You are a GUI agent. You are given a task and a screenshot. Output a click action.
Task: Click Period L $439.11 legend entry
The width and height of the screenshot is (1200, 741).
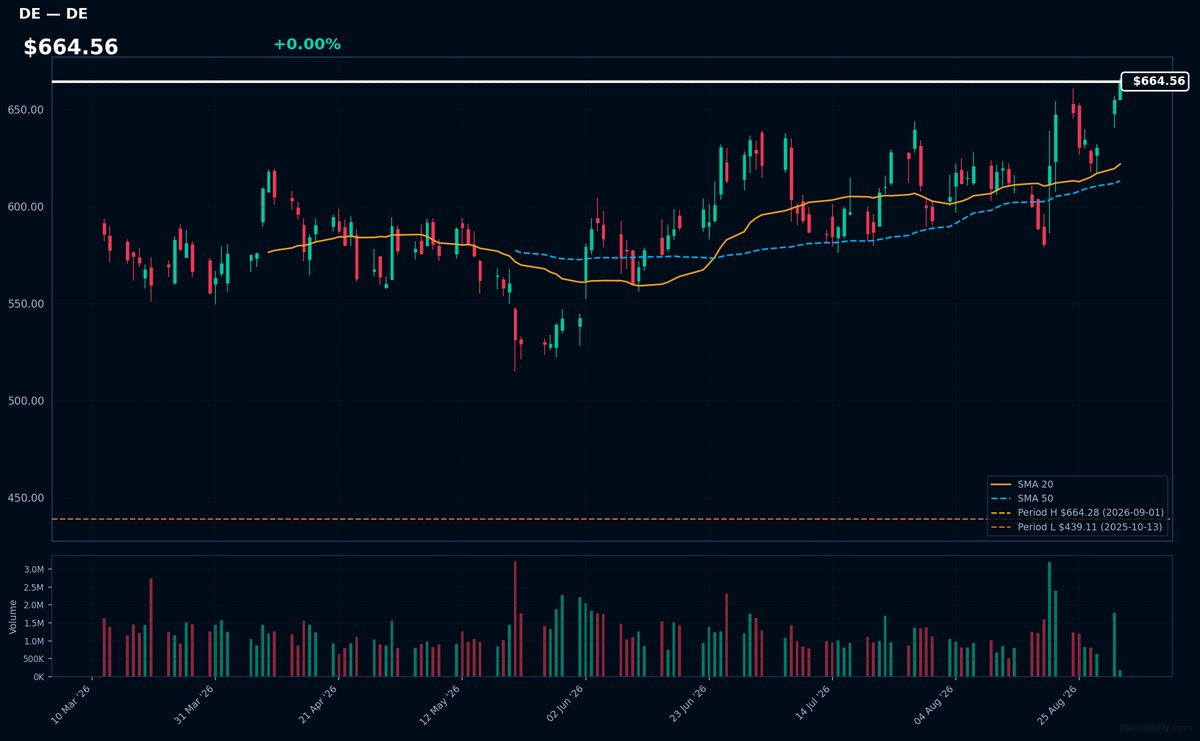click(x=1077, y=526)
